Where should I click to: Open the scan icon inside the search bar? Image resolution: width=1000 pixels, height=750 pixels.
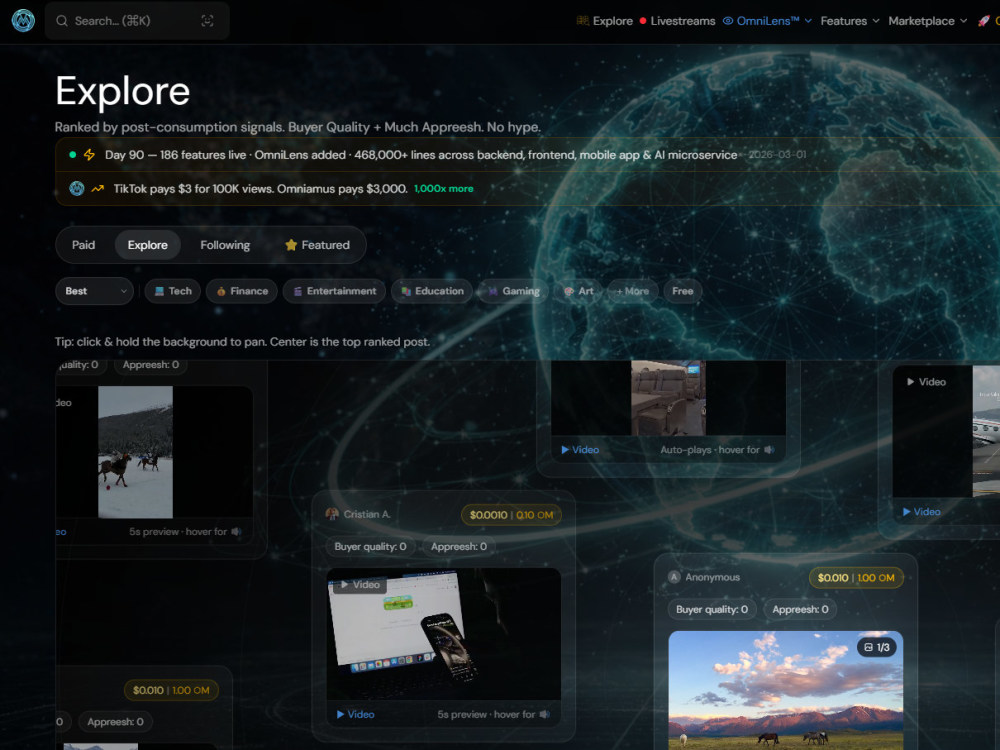[207, 21]
